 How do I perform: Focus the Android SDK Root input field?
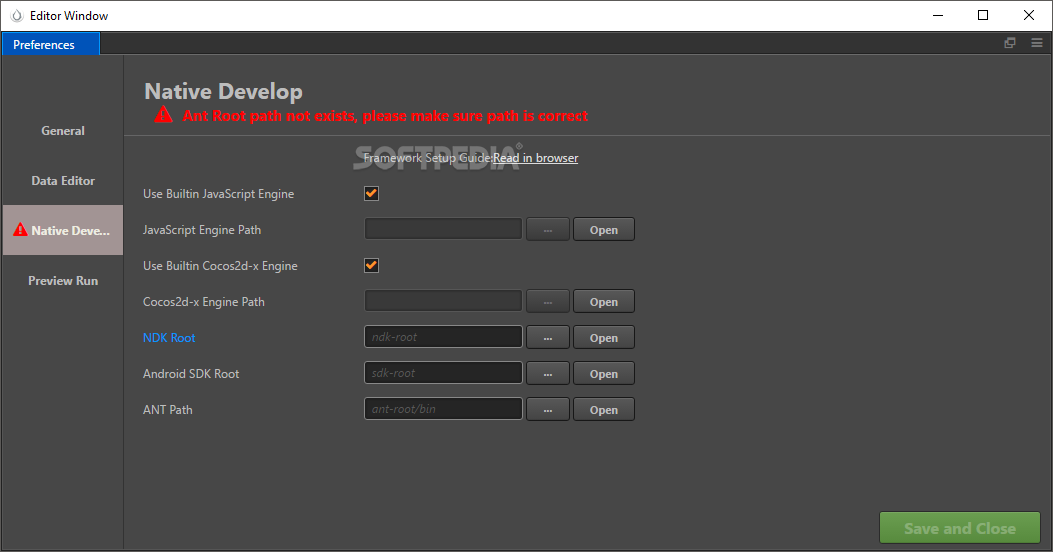coord(443,373)
